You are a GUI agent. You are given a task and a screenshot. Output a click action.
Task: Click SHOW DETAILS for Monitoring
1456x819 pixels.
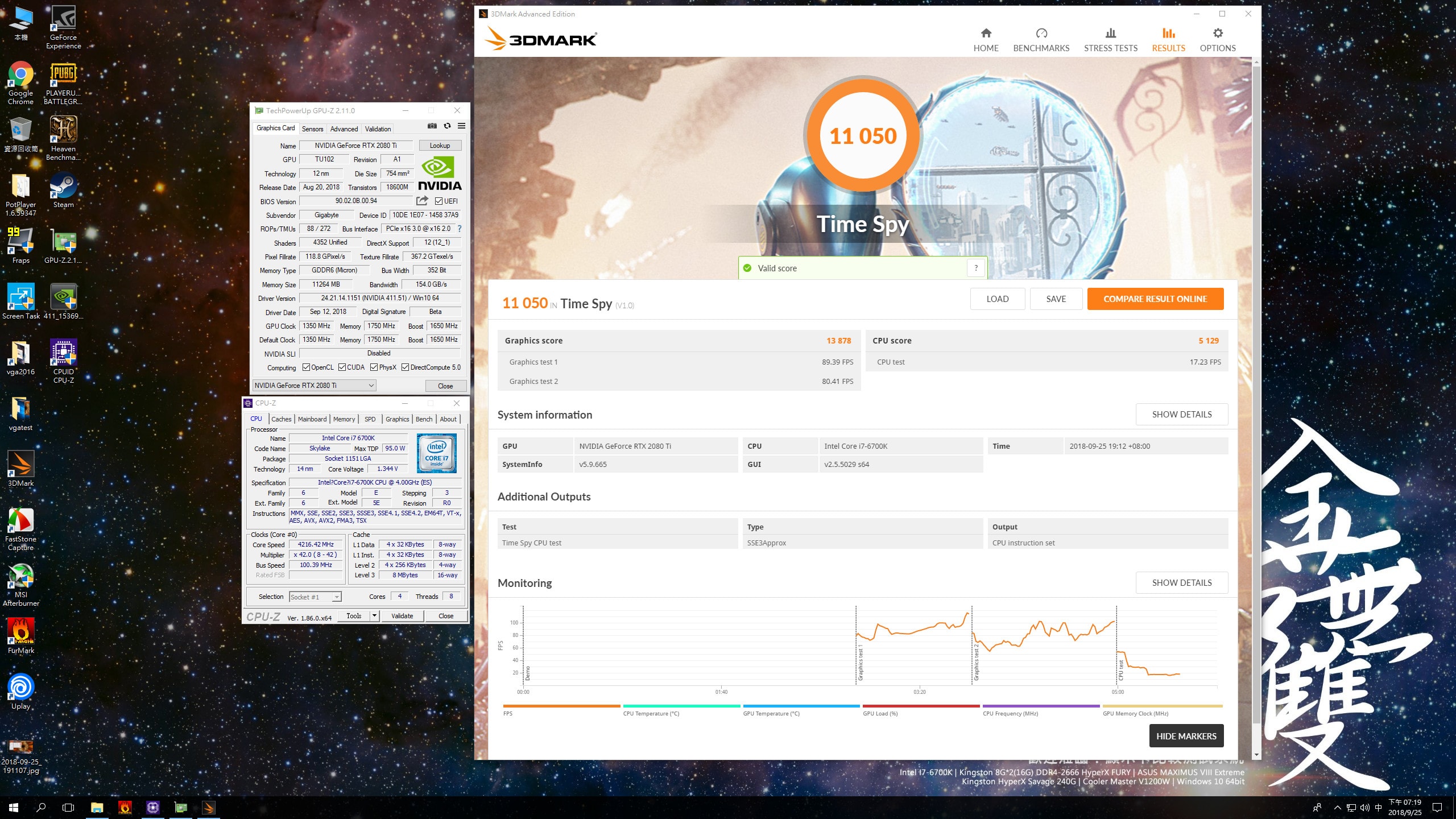(x=1181, y=582)
